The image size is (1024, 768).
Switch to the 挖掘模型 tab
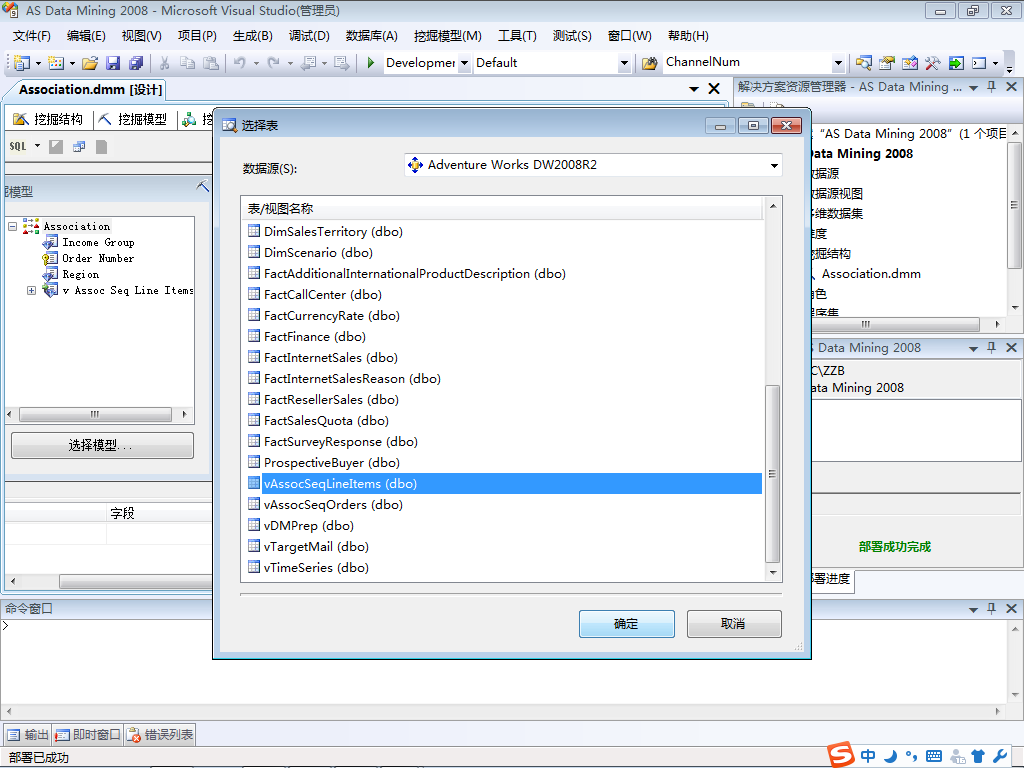click(134, 119)
